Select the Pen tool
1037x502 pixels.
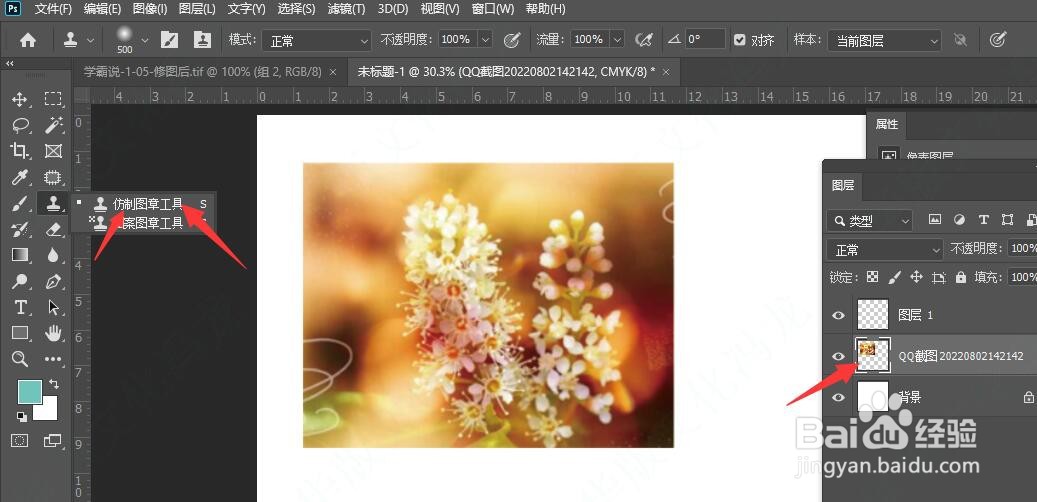(53, 281)
